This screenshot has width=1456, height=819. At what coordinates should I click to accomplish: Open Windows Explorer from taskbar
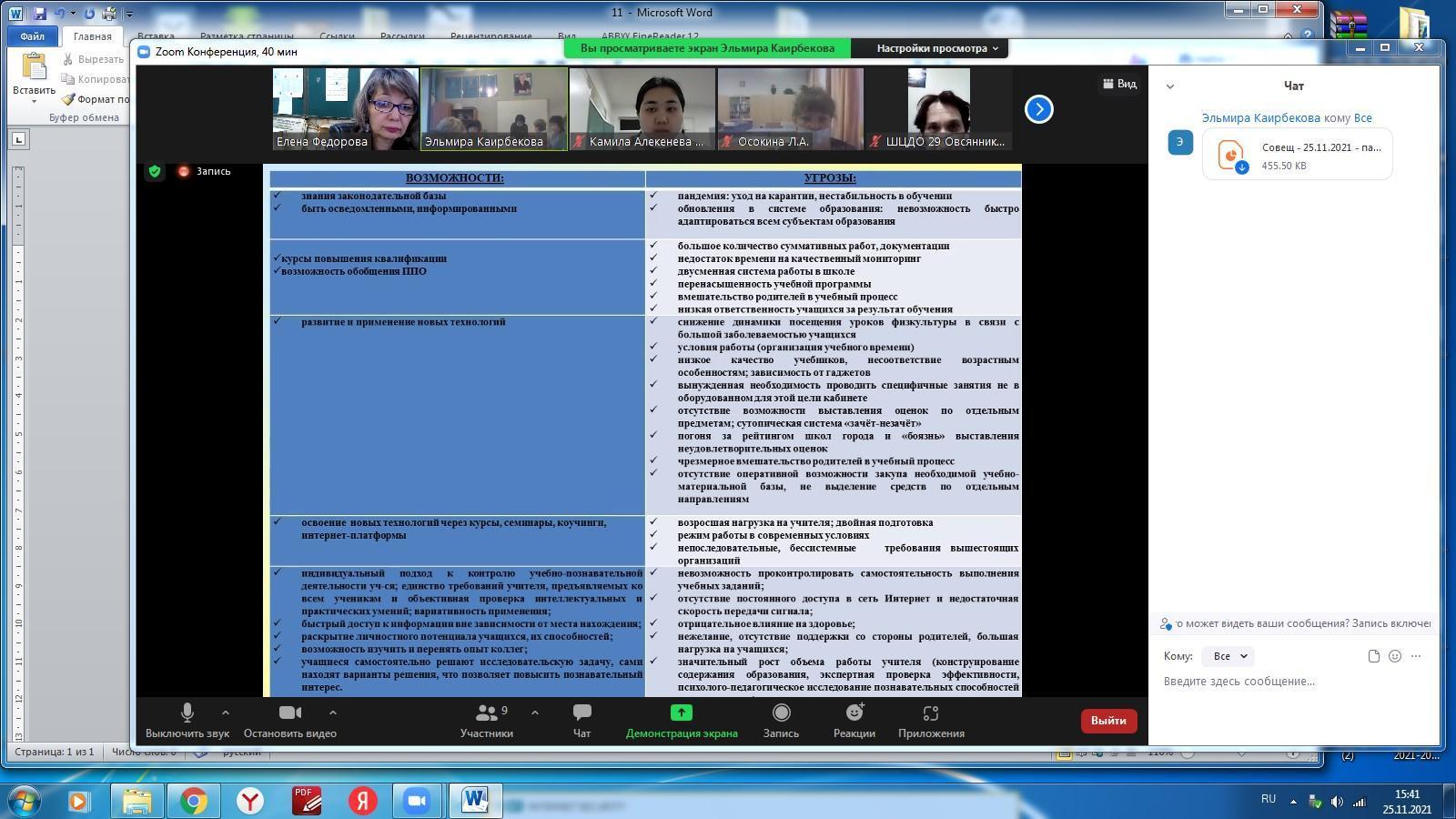[136, 801]
